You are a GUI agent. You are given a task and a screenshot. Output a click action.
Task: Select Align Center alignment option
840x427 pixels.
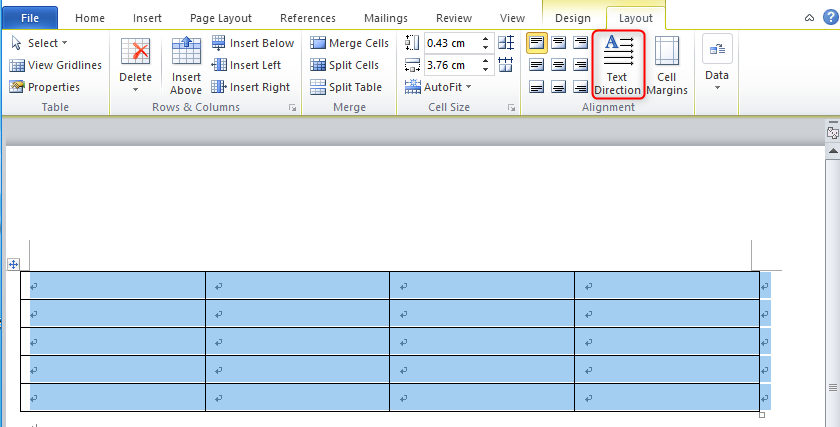pos(559,65)
